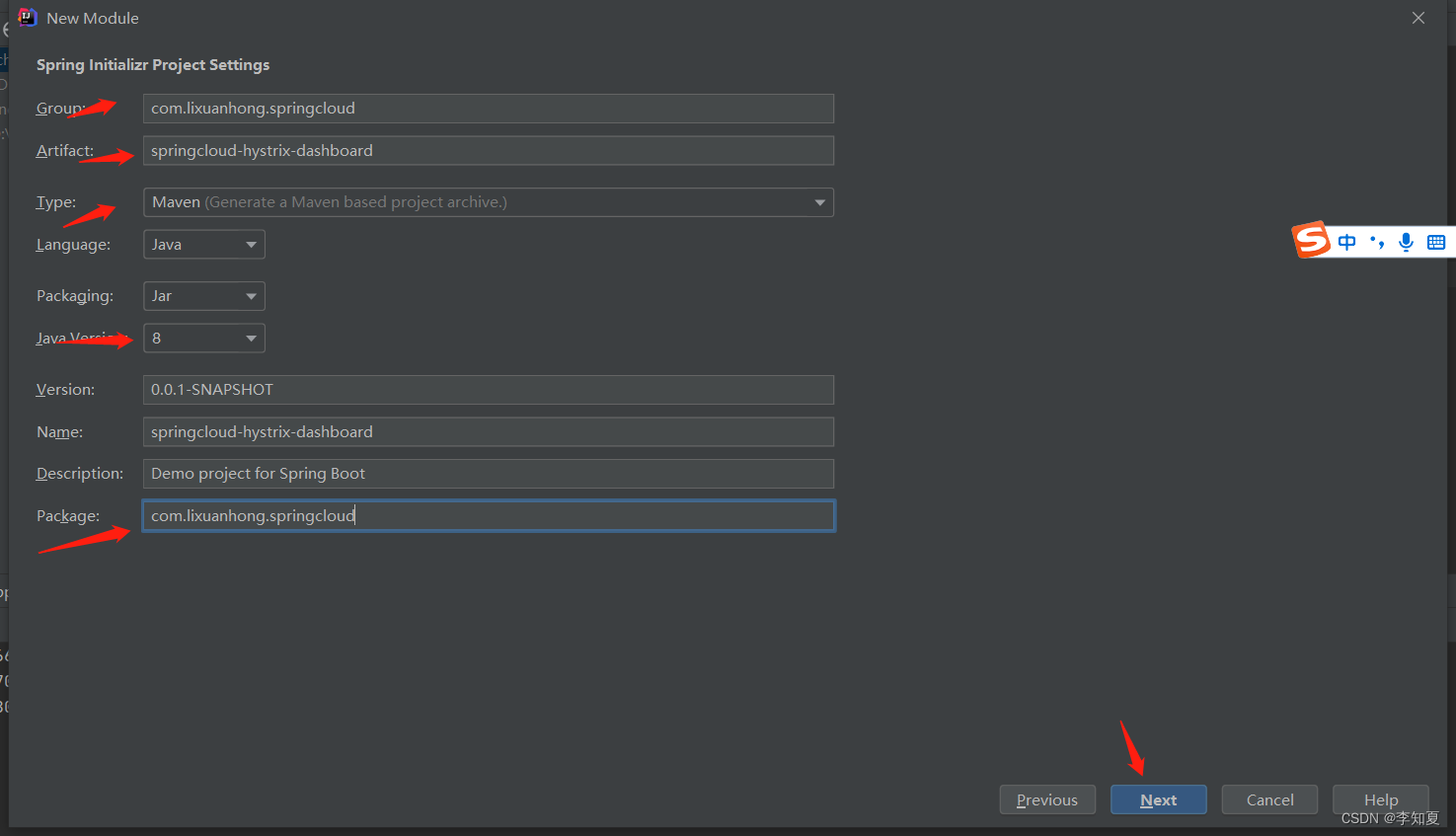Open the Sogou soft keyboard icon
This screenshot has width=1456, height=836.
[1436, 242]
